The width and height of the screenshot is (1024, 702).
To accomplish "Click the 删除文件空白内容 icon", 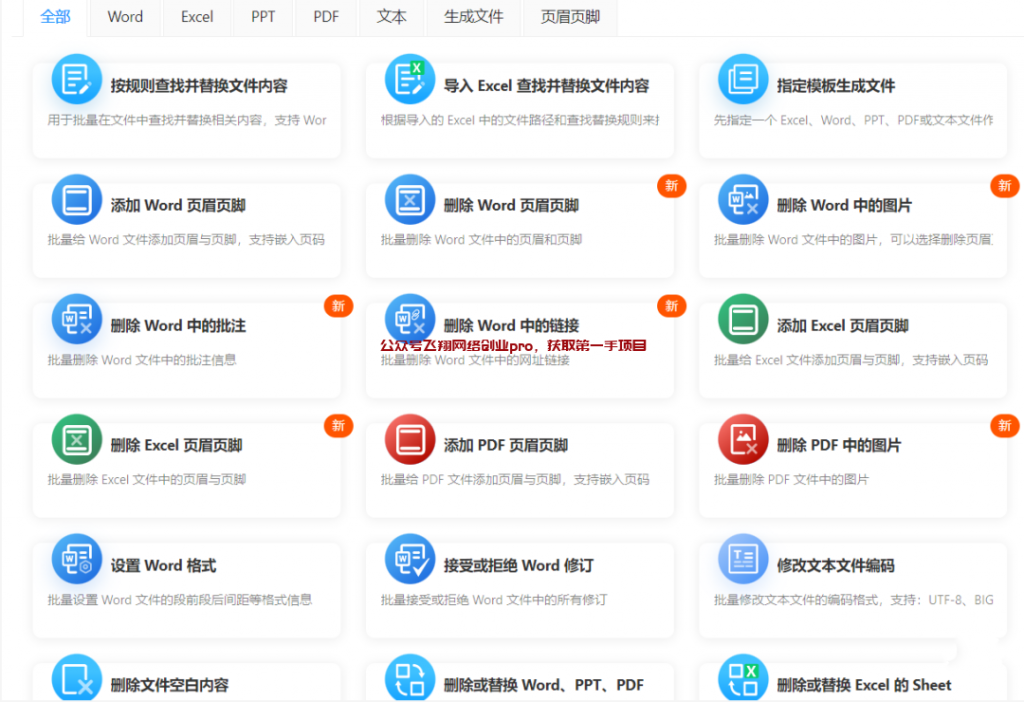I will pyautogui.click(x=76, y=680).
